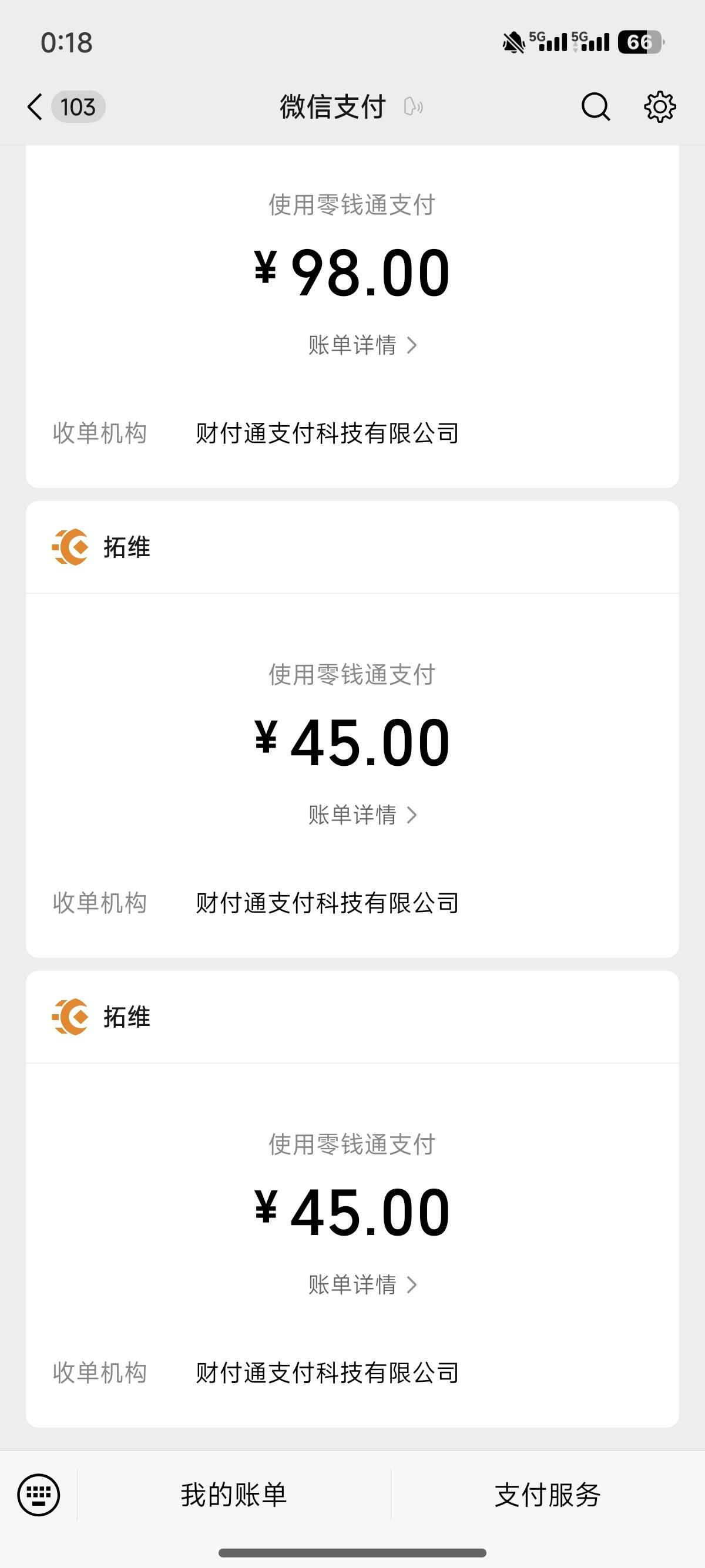Screen dimensions: 705x1568
Task: Tap the first 拓维 merchant name
Action: 127,547
